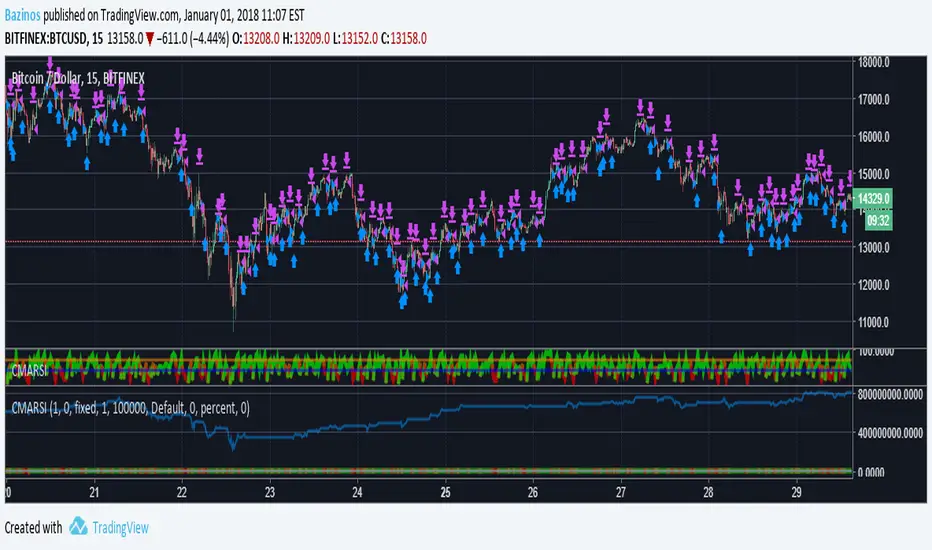Click the TradingView cloud logo icon

(x=78, y=526)
